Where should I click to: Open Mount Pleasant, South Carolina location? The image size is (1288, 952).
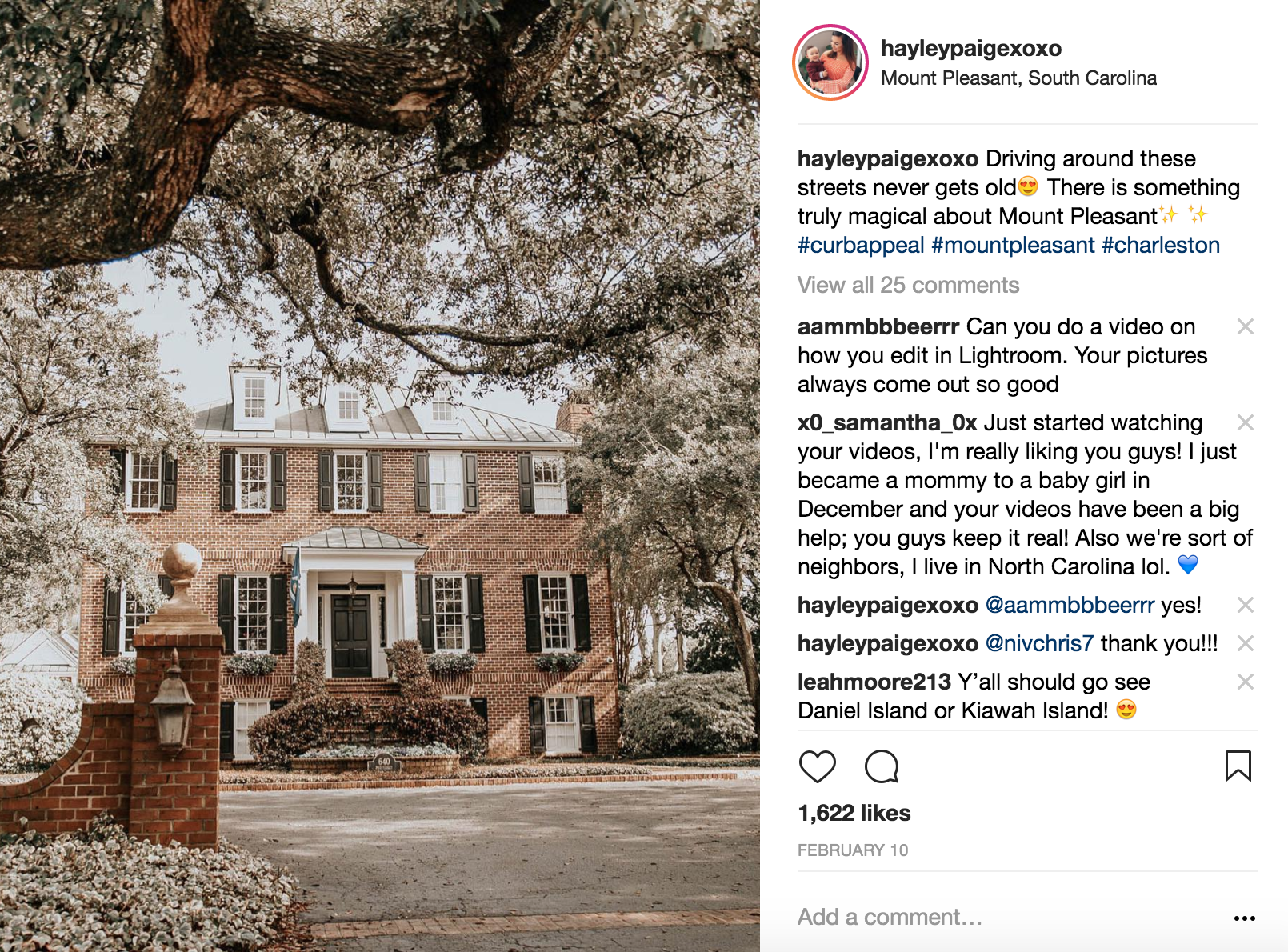pyautogui.click(x=1018, y=78)
